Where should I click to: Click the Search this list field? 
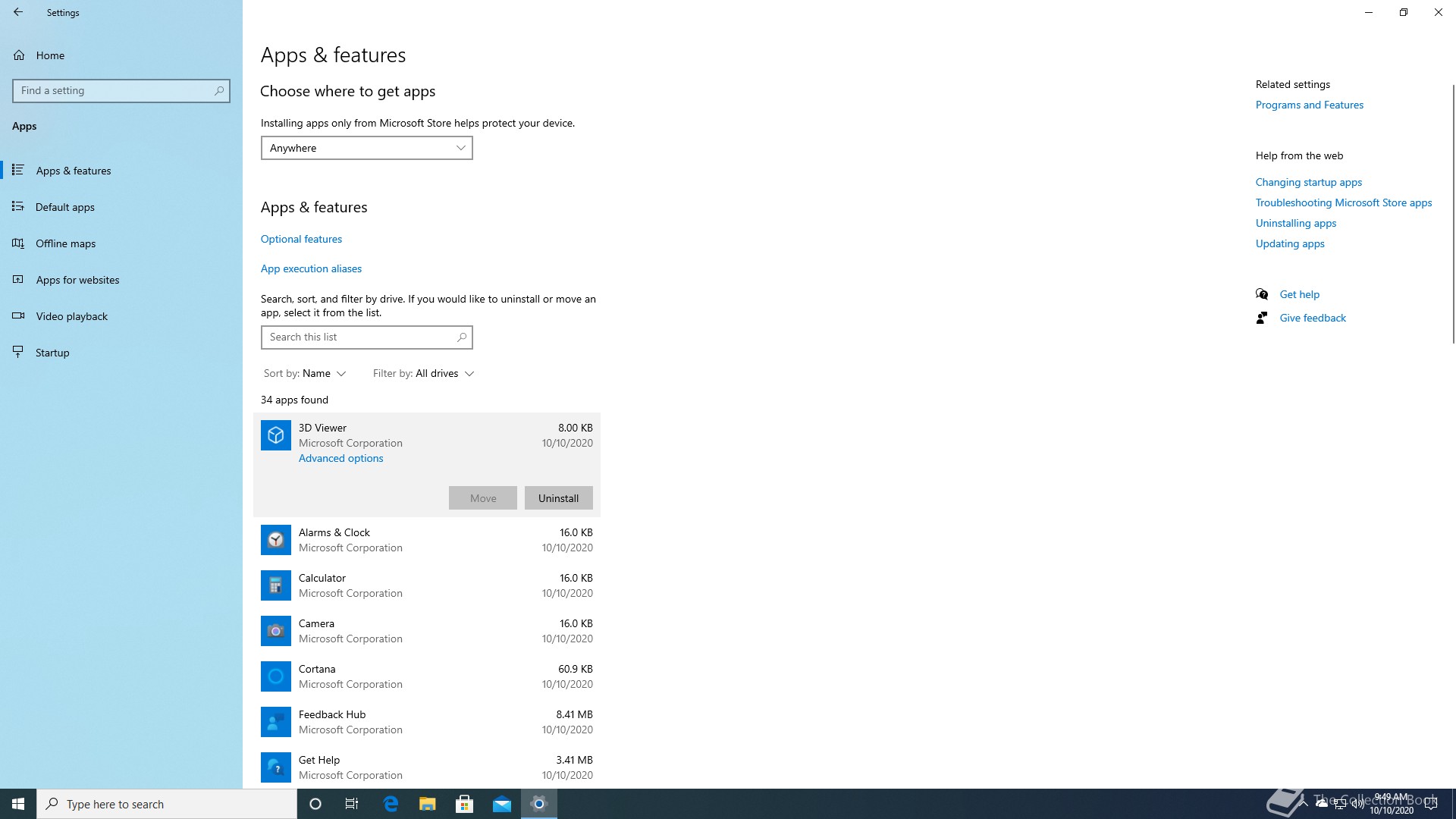click(359, 337)
